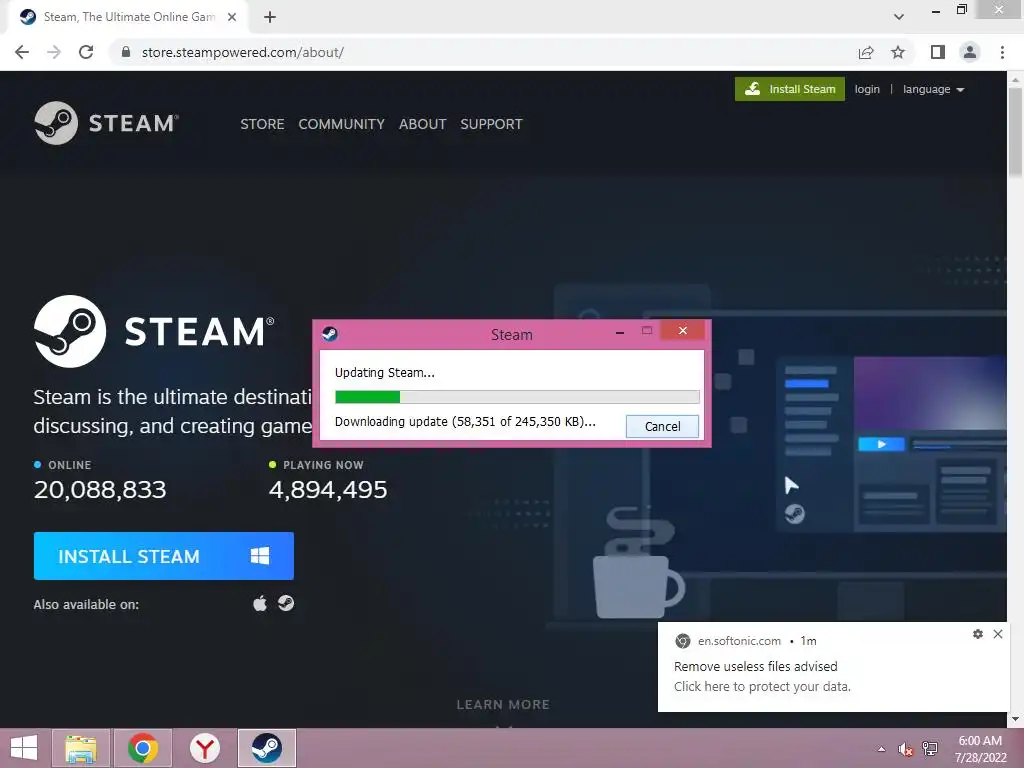Minimize the Steam updater dialog
Viewport: 1024px width, 768px height.
620,332
